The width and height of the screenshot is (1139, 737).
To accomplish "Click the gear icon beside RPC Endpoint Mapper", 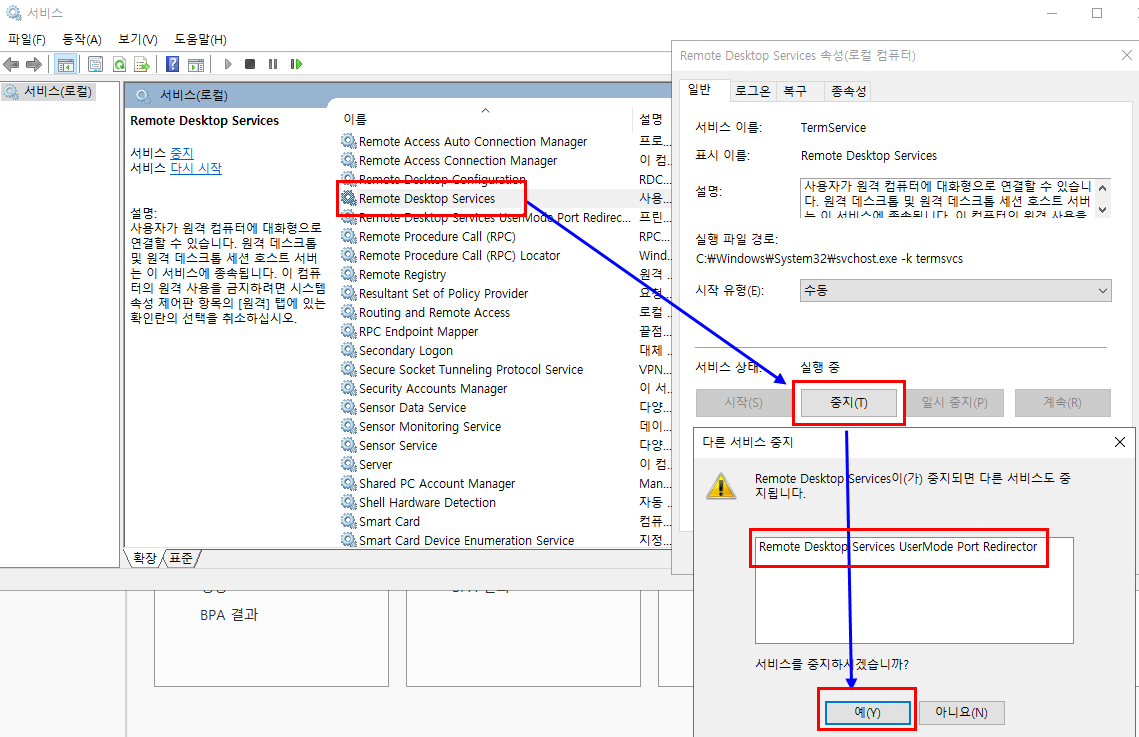I will tap(349, 331).
